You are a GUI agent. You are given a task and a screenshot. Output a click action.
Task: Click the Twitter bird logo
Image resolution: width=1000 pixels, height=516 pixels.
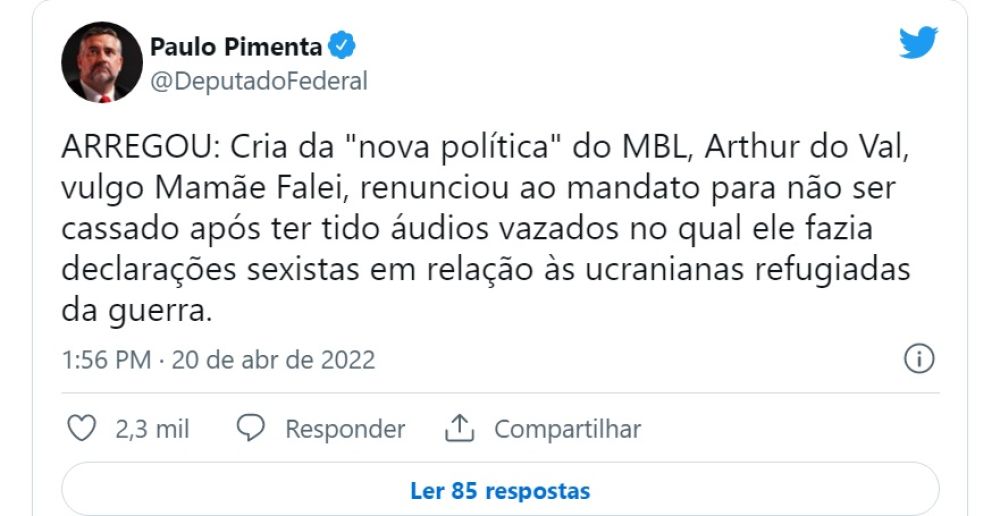tap(918, 42)
